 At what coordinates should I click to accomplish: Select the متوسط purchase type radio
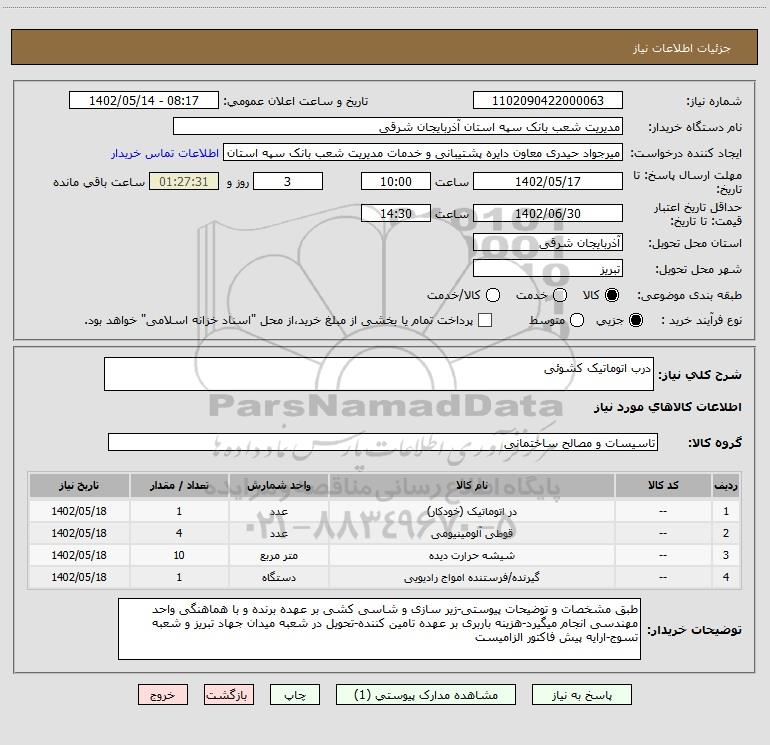pyautogui.click(x=577, y=320)
